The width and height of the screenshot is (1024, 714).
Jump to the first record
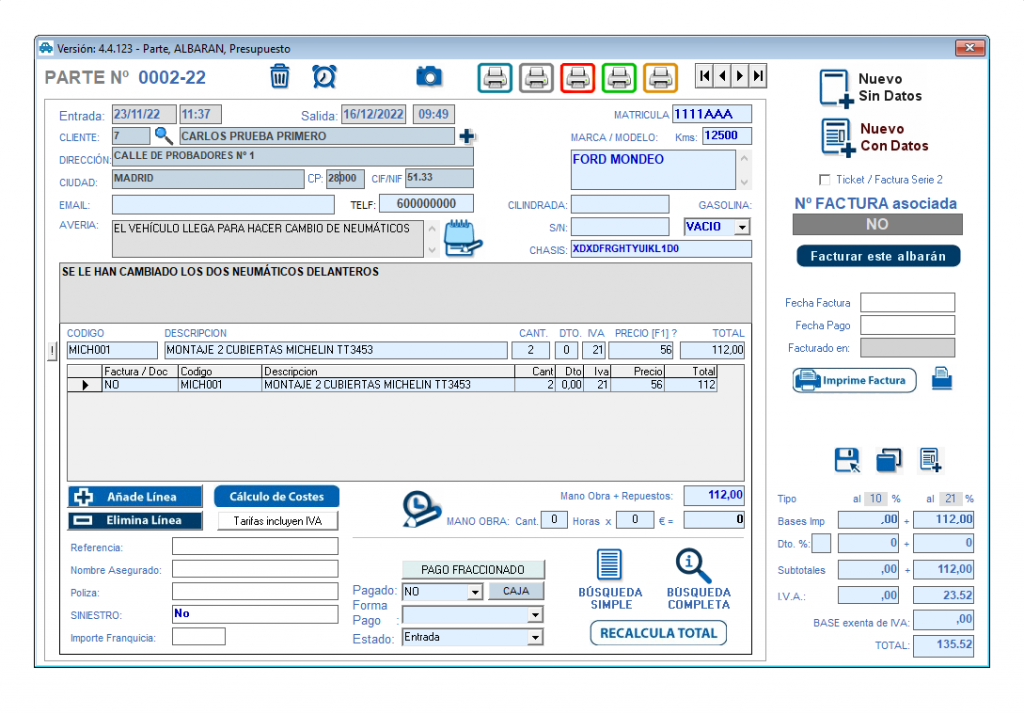(705, 76)
